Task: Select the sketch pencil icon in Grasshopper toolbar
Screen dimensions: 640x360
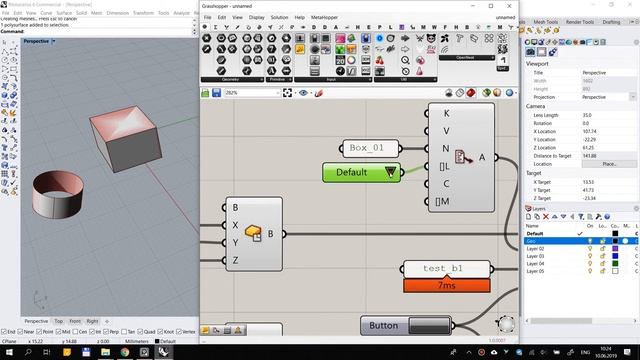Action: tap(319, 93)
